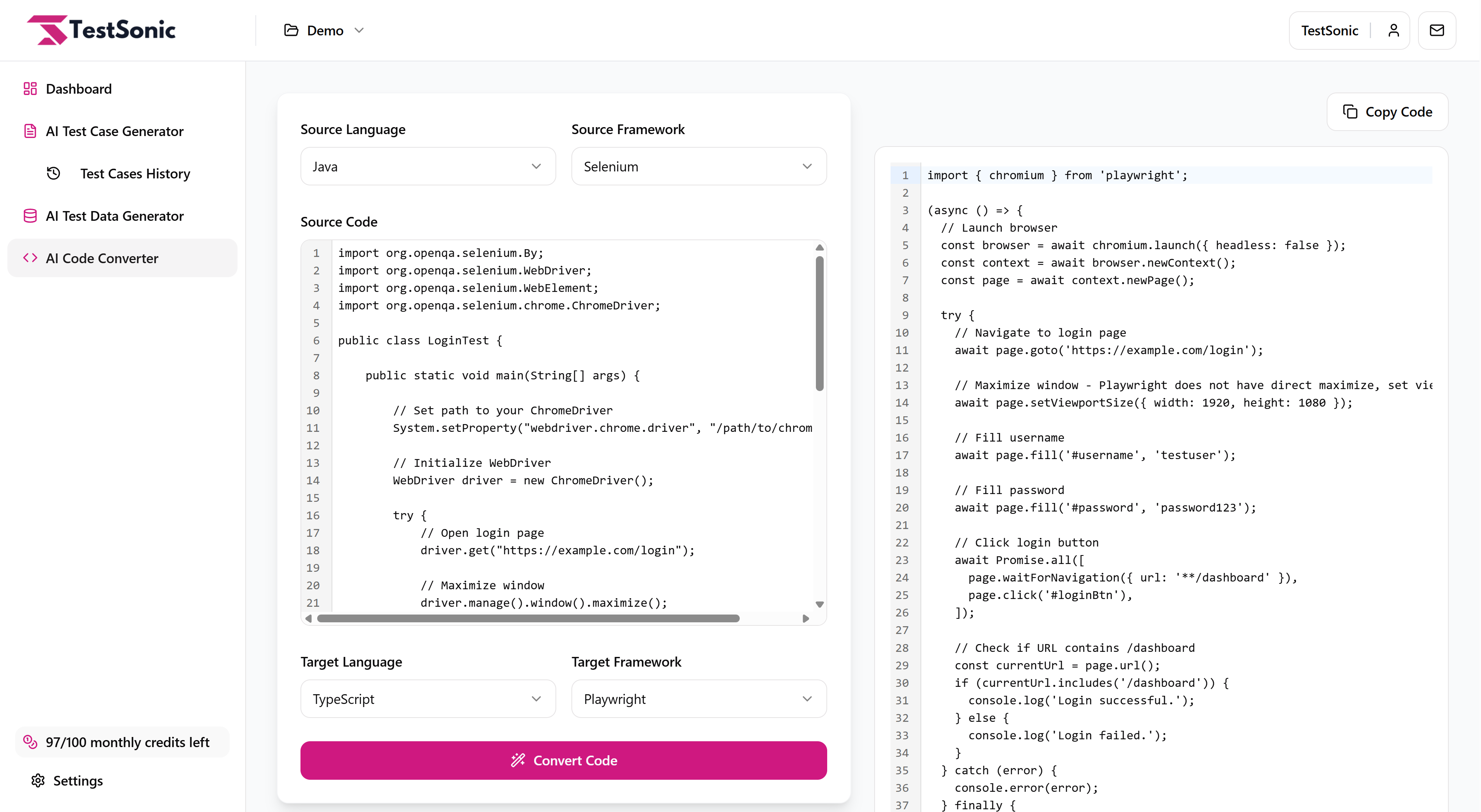
Task: Open the Target Framework dropdown showing Playwright
Action: point(698,699)
